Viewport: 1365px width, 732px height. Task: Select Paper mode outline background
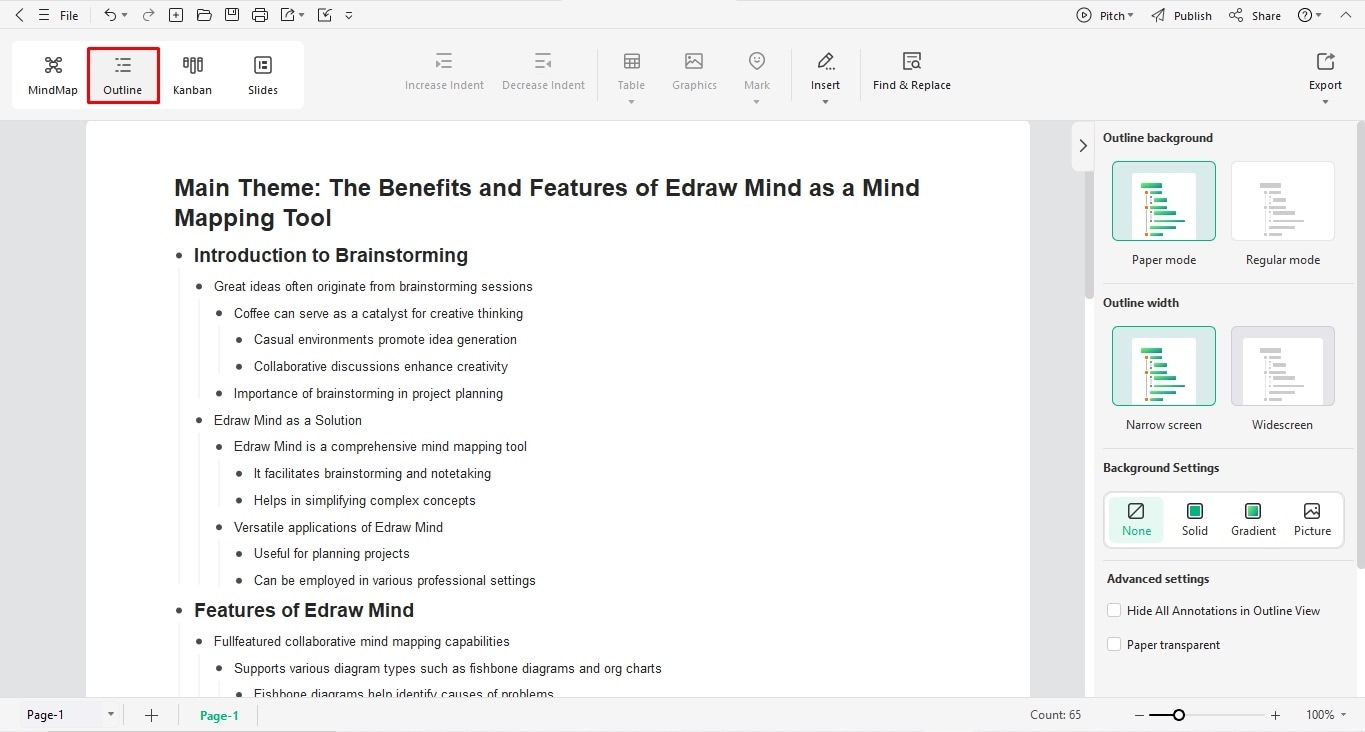[1164, 201]
